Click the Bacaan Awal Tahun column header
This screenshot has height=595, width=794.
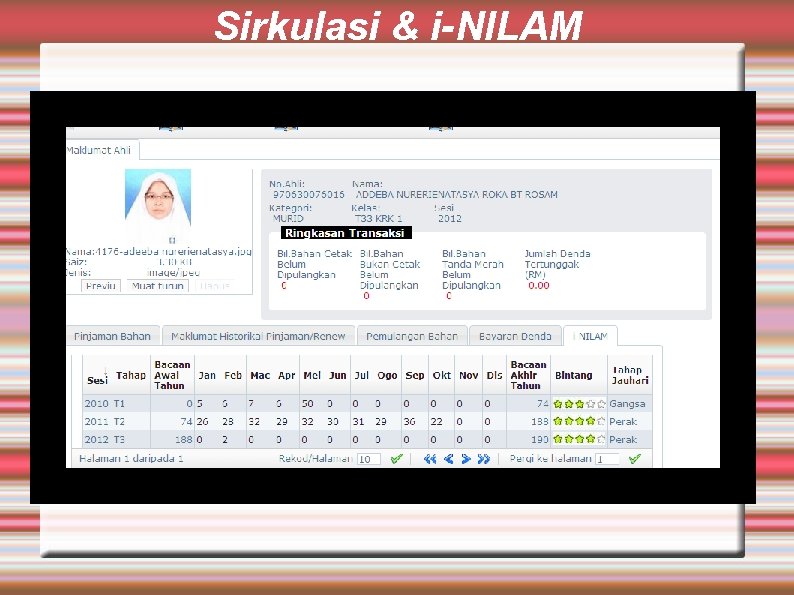172,375
